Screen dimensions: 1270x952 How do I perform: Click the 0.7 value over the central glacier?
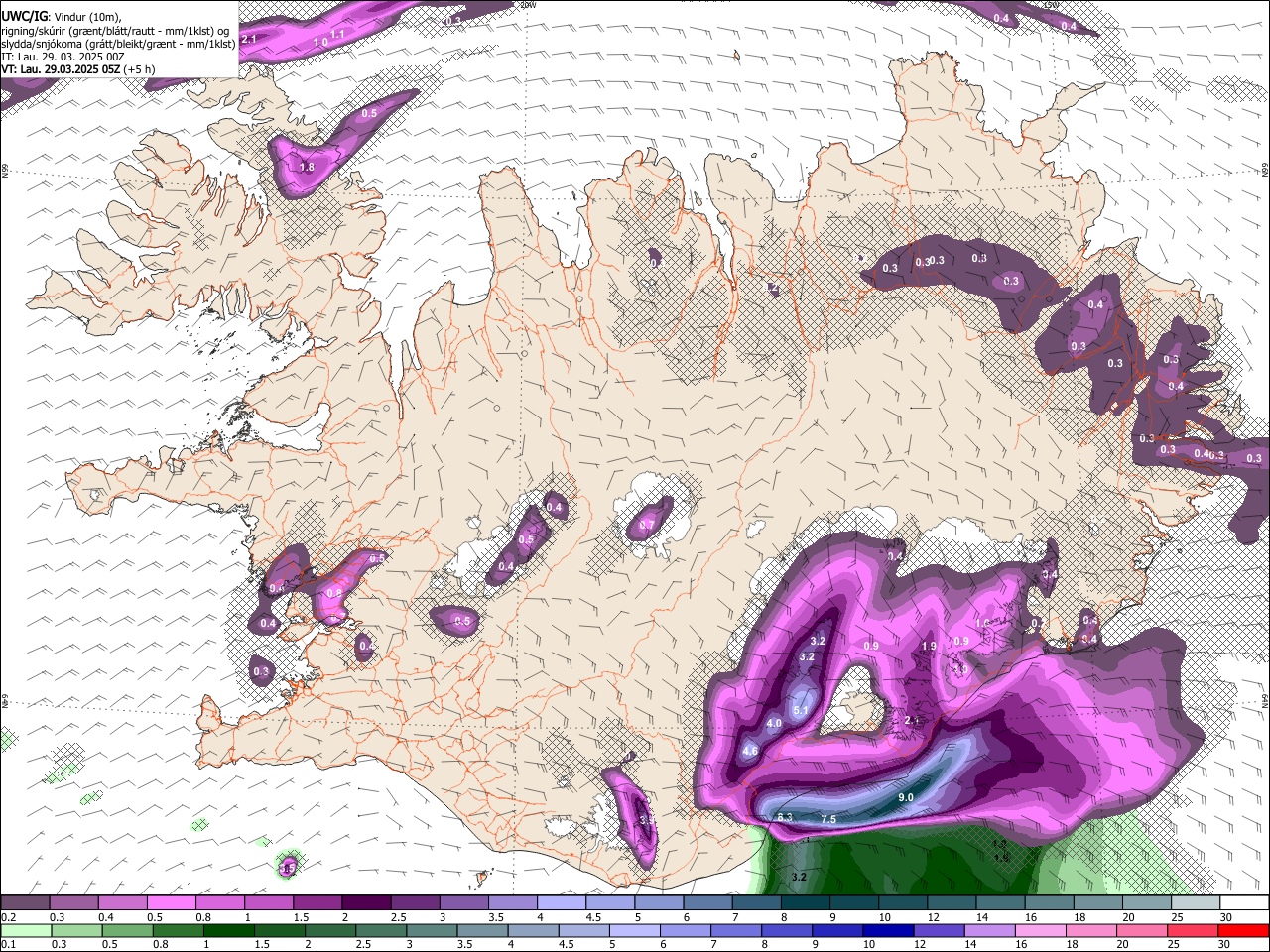[x=647, y=525]
